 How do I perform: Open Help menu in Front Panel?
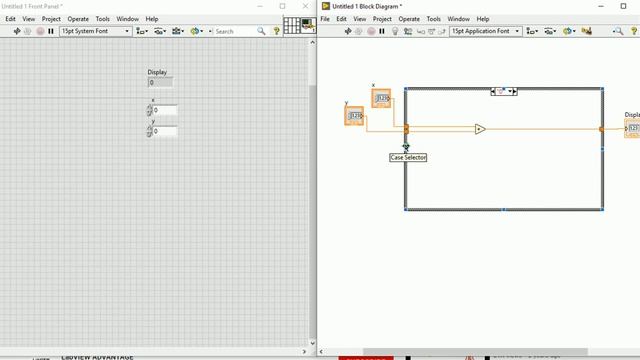click(x=152, y=19)
